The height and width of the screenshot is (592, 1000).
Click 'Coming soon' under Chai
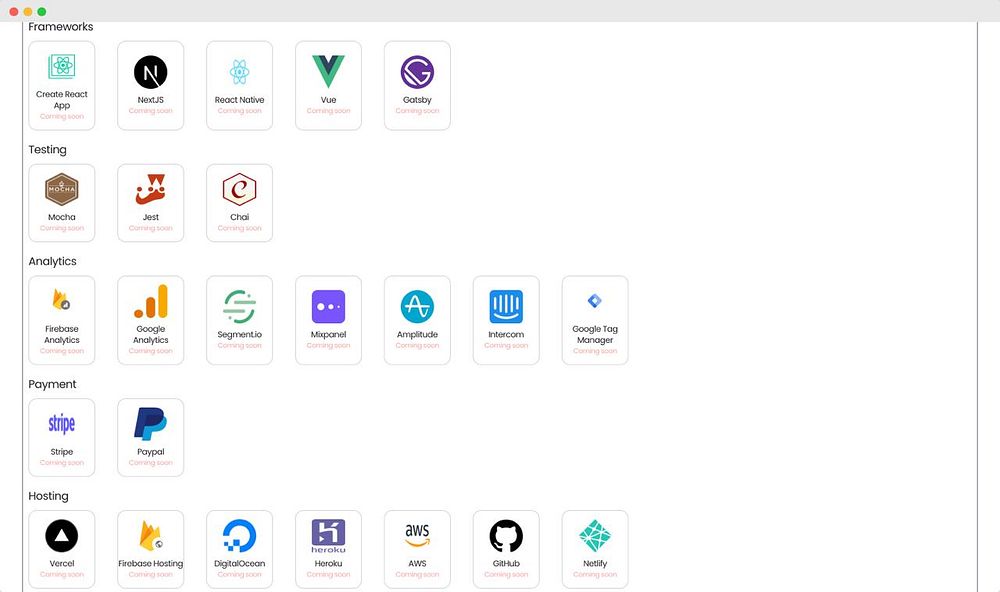pyautogui.click(x=239, y=228)
